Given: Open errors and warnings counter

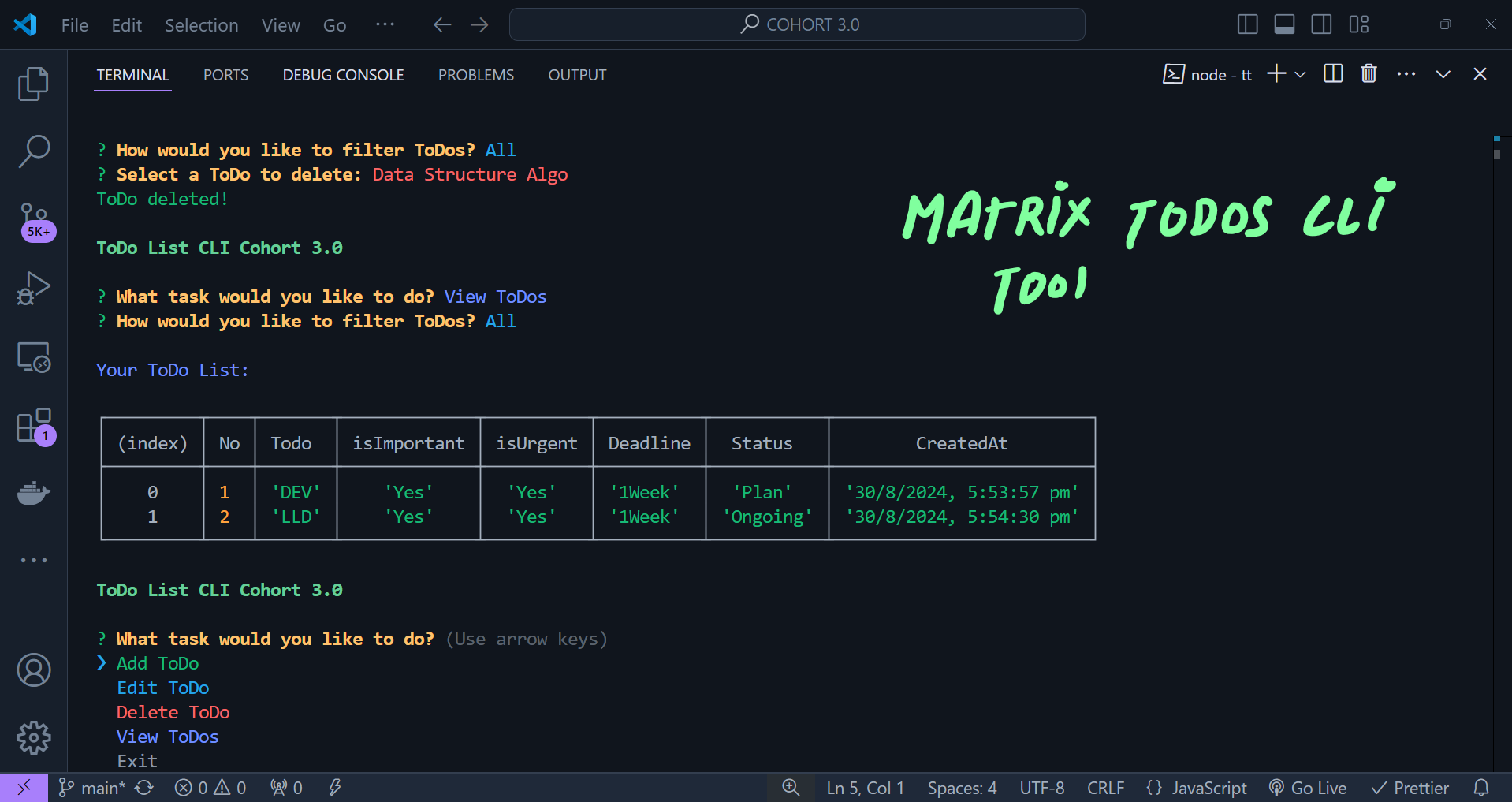Looking at the screenshot, I should [x=210, y=788].
